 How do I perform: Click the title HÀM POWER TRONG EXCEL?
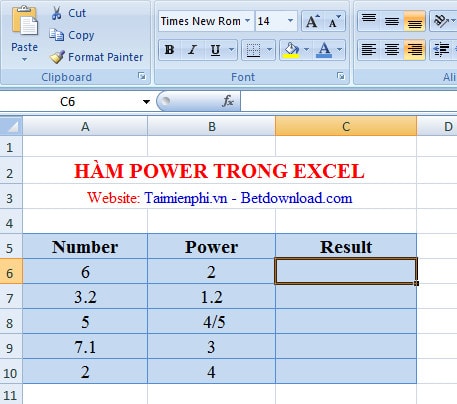click(219, 171)
